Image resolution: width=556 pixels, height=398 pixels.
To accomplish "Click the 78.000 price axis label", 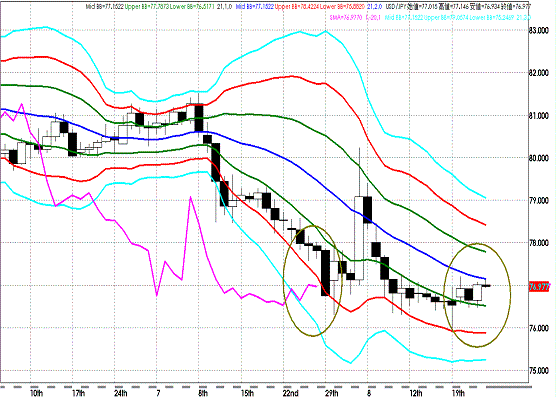I will 539,243.
